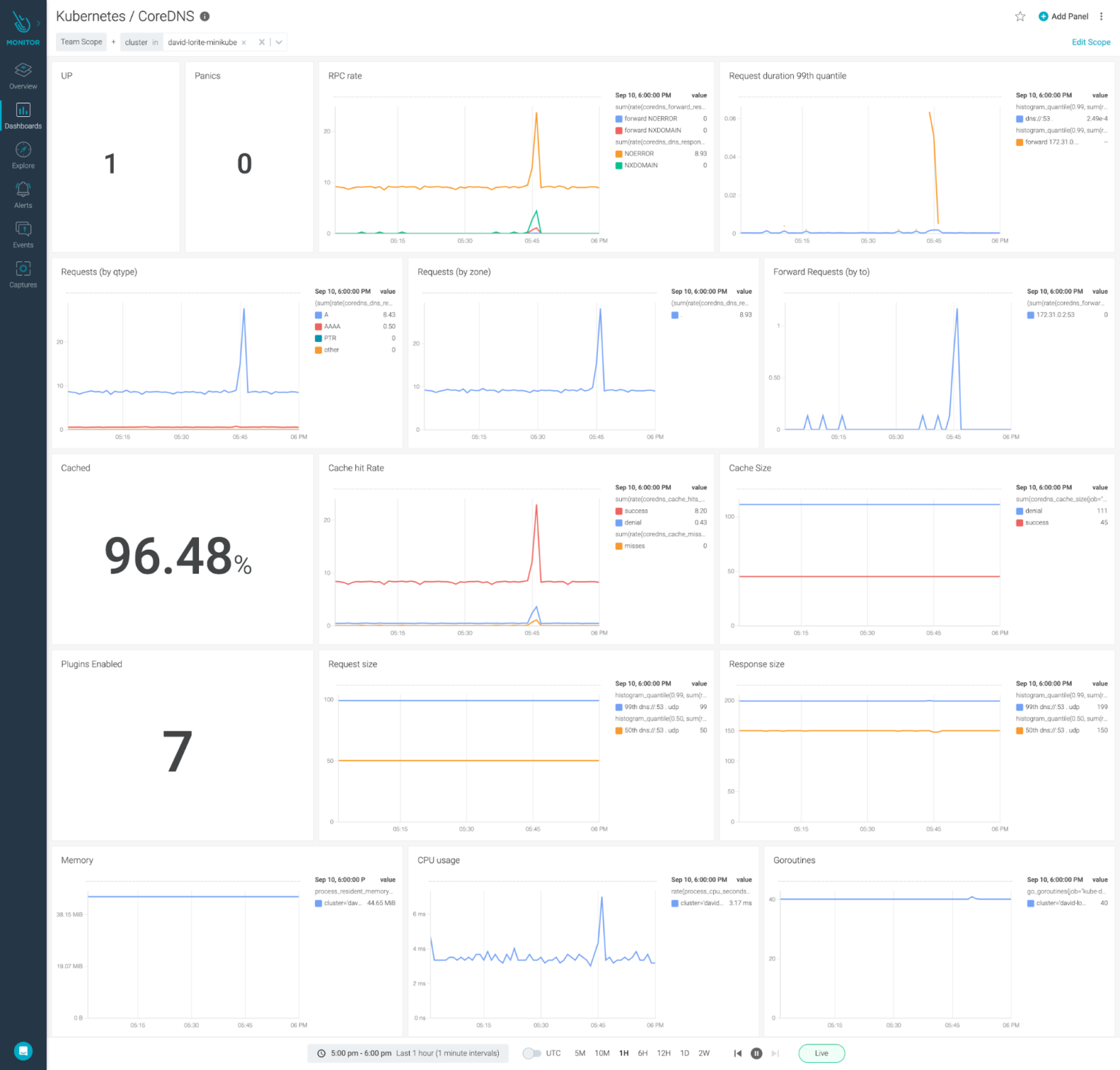Open the Explore section in sidebar
This screenshot has height=1070, width=1120.
tap(23, 155)
